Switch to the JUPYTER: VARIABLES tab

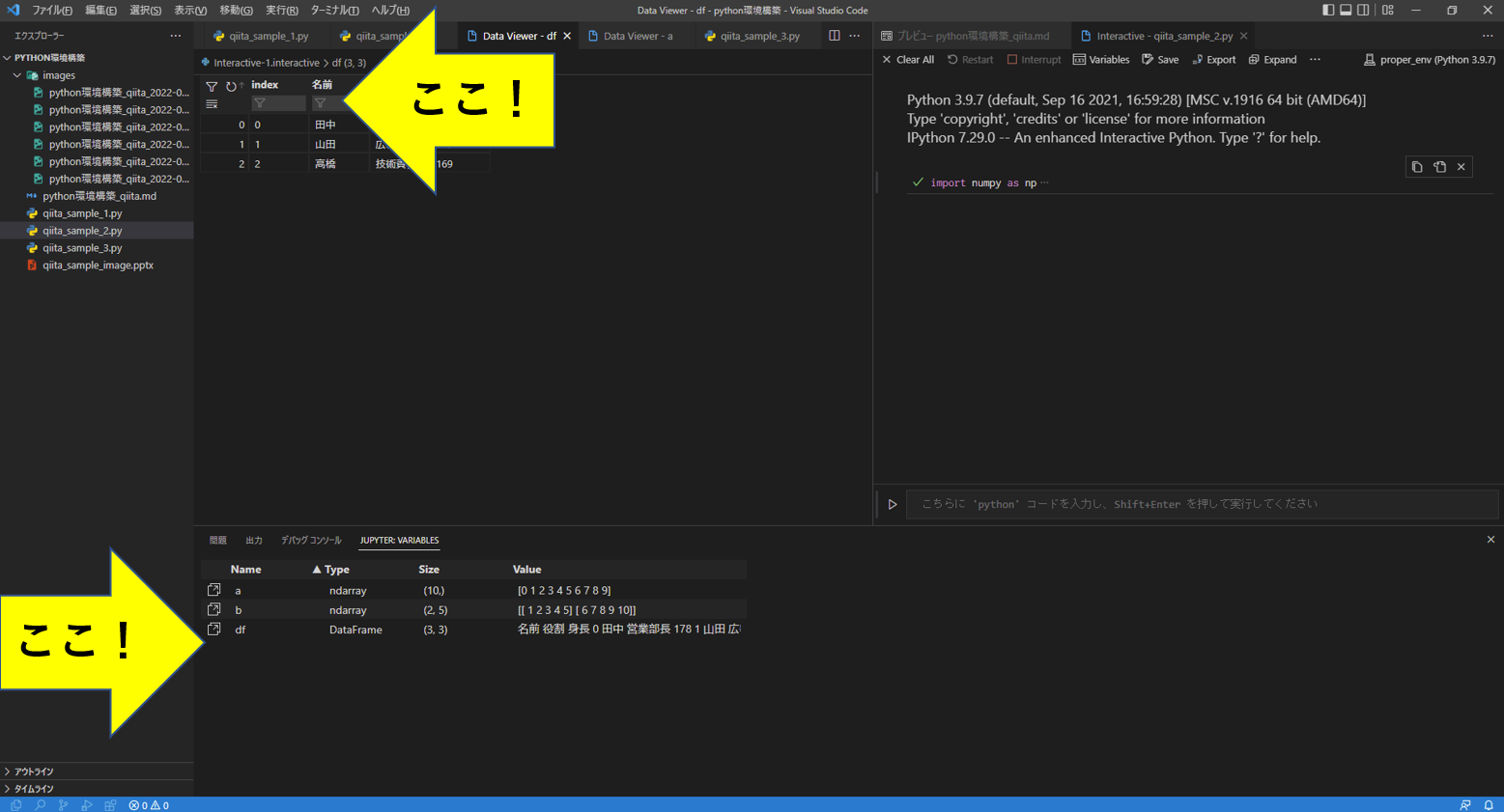(399, 540)
